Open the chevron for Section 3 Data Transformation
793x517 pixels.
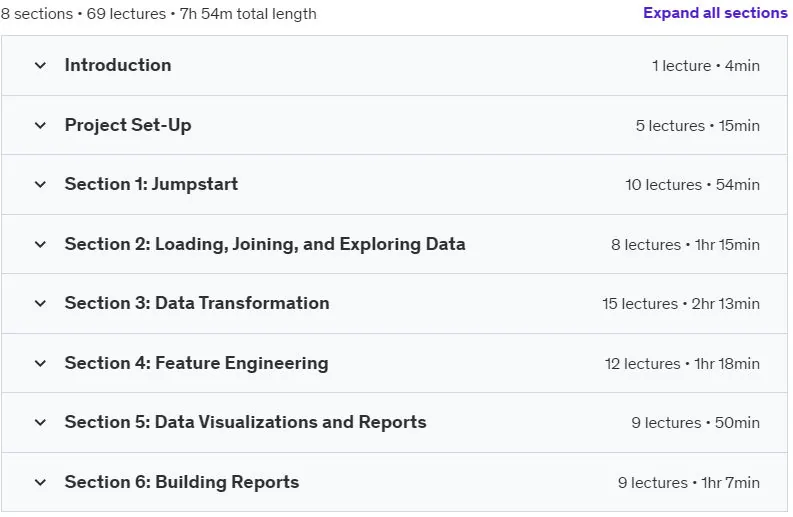click(40, 304)
